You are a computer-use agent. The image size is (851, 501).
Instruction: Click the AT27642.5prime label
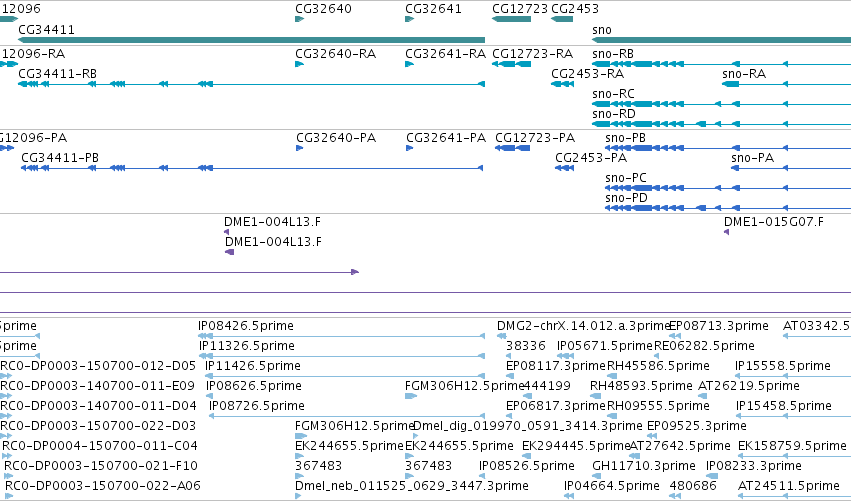680,446
